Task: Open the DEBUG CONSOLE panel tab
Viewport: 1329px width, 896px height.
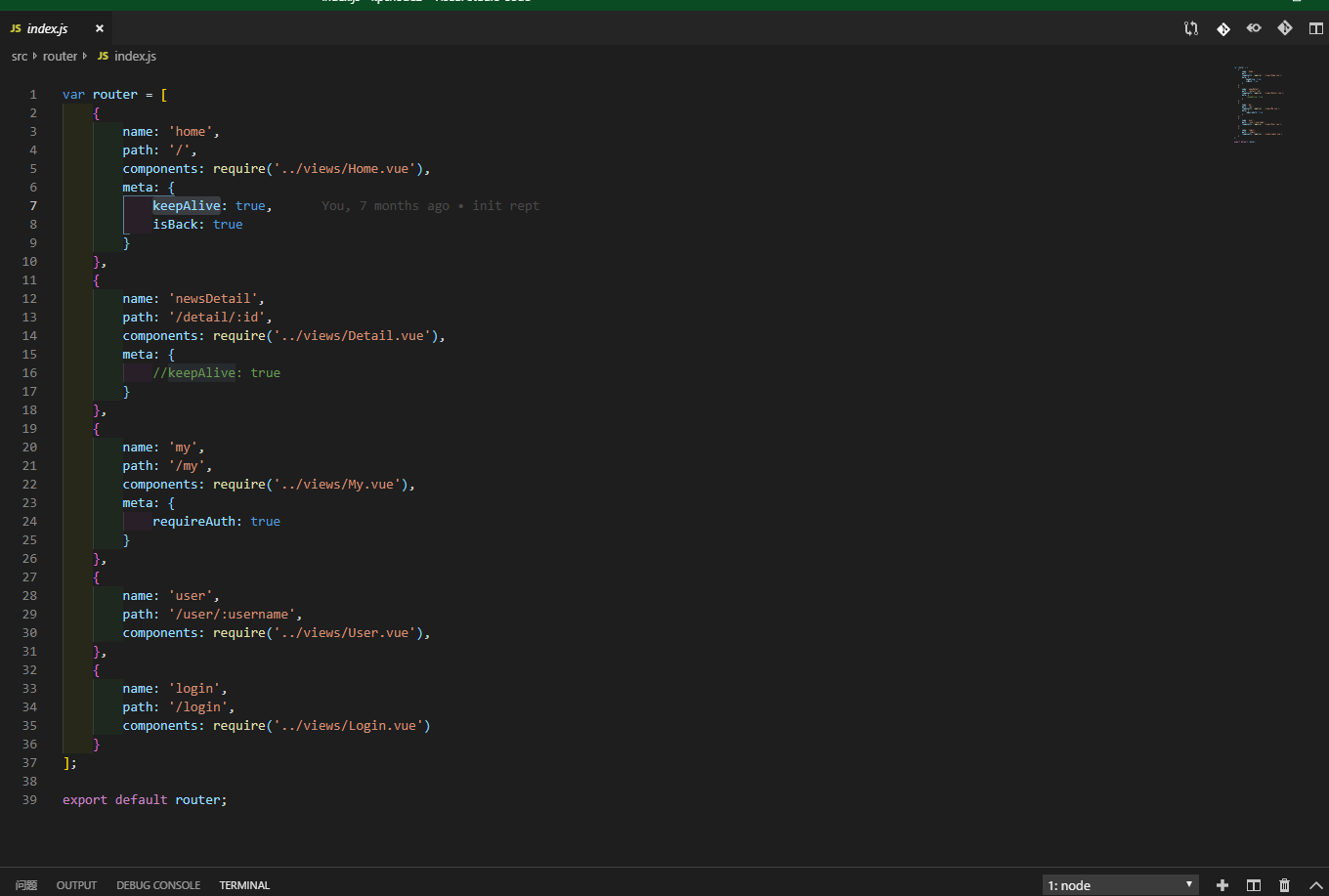Action: (x=158, y=885)
